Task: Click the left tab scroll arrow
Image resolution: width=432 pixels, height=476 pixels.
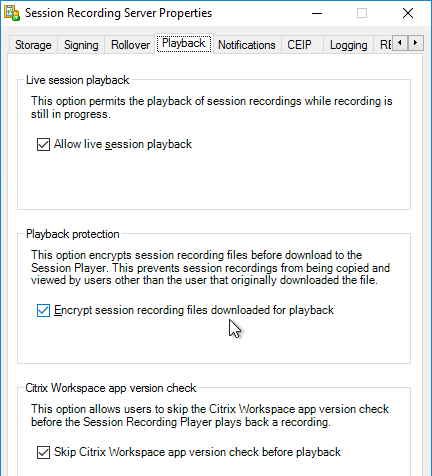Action: 400,43
